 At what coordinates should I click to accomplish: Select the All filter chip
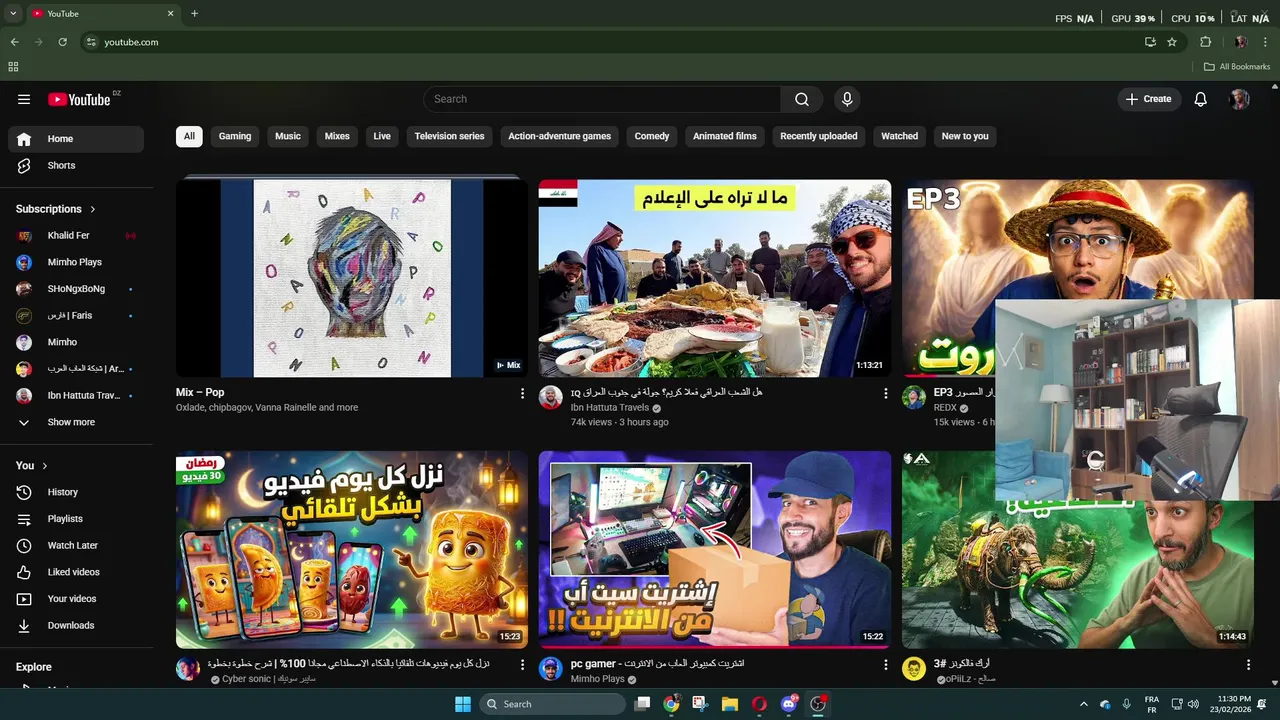[x=189, y=136]
